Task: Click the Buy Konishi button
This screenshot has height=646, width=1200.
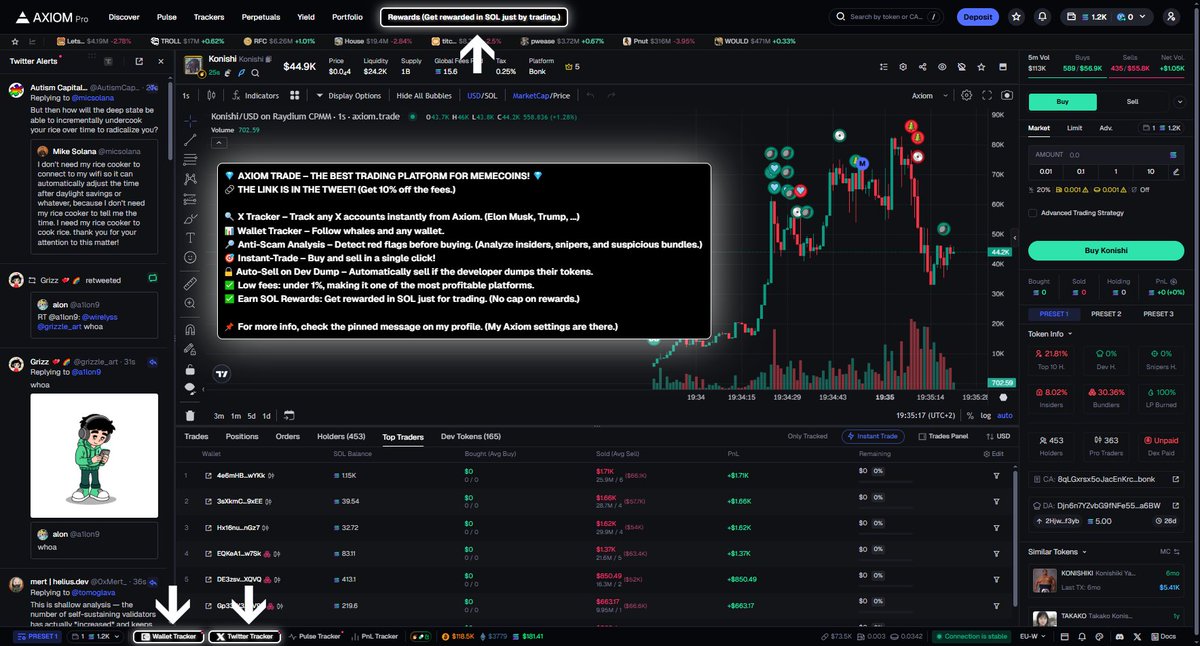Action: [x=1106, y=250]
